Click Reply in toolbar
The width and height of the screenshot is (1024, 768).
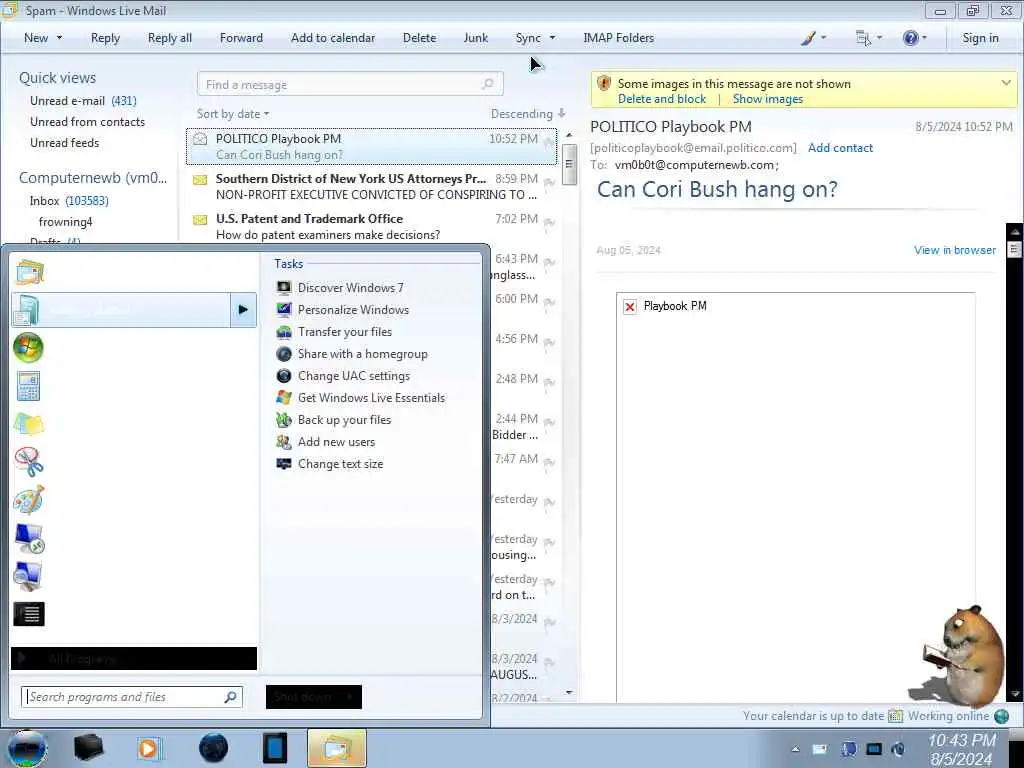(105, 38)
